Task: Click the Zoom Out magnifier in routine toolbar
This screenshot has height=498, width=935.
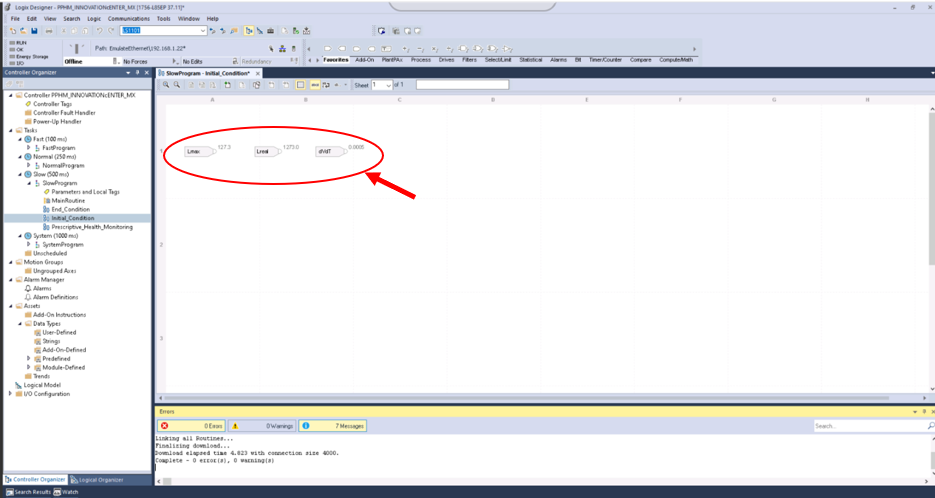Action: [x=177, y=85]
